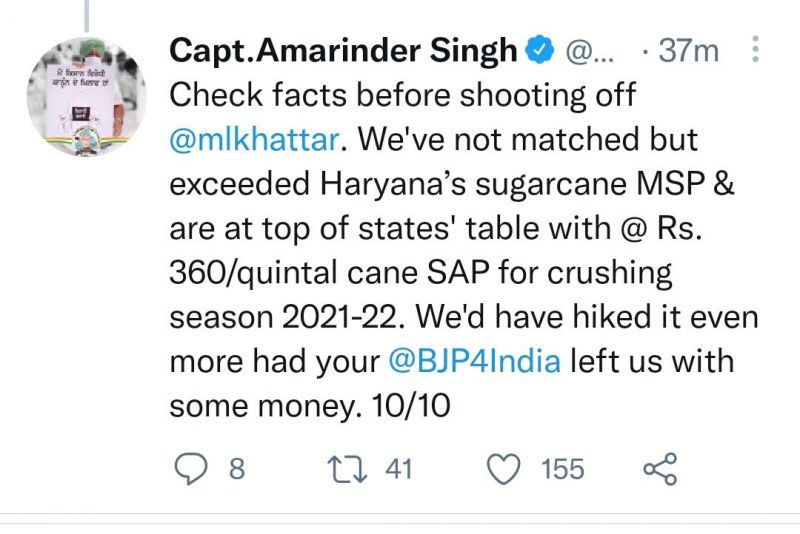The width and height of the screenshot is (800, 534).
Task: Click the truncated @ handle
Action: 586,50
